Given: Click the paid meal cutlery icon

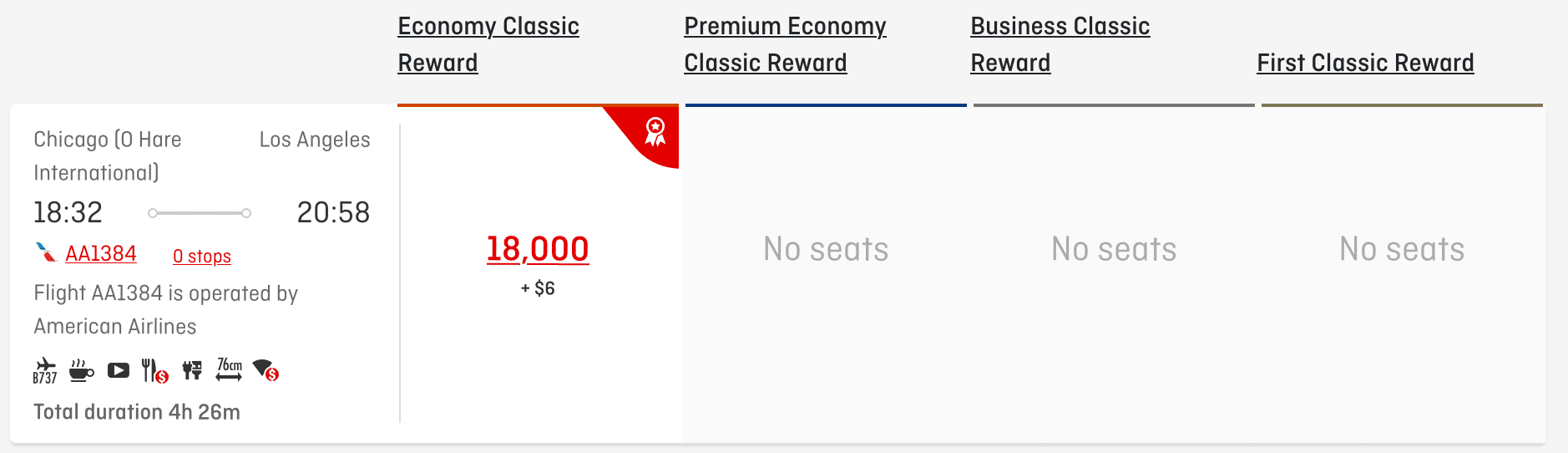Looking at the screenshot, I should [154, 370].
